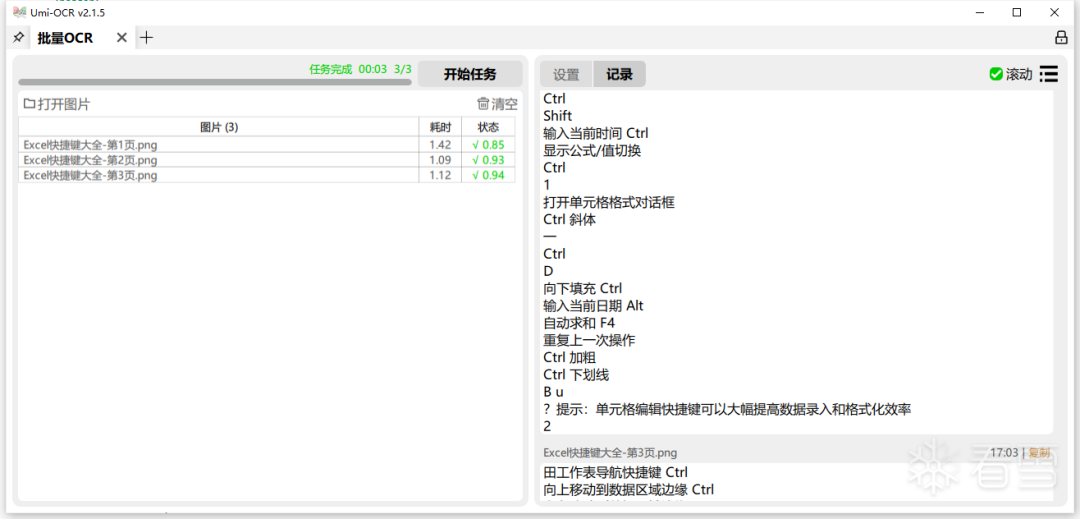Click the 田工作表导航快捷键 Ctrl record line
Viewport: 1080px width, 519px height.
tap(615, 472)
